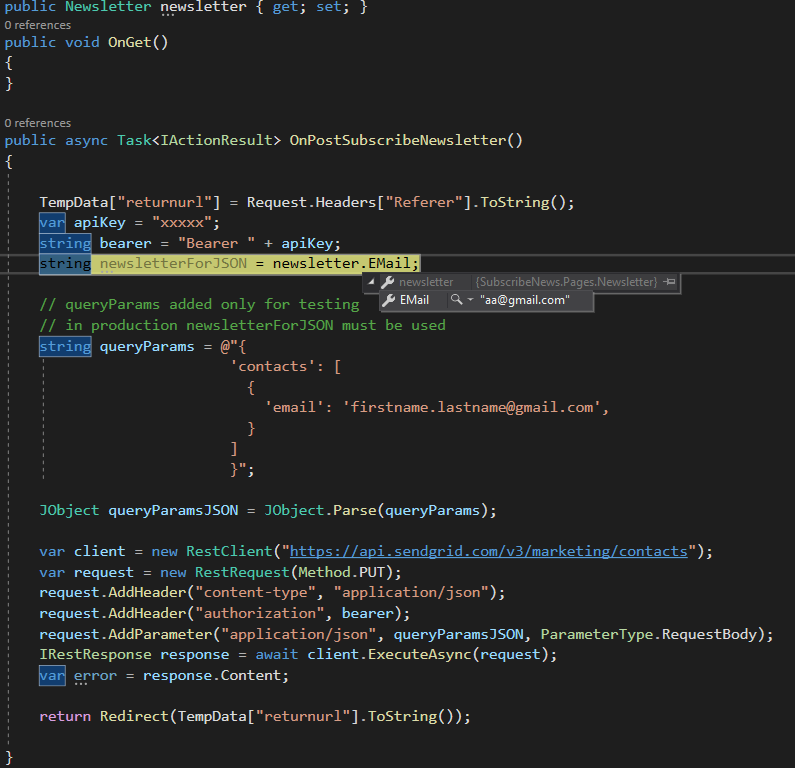Viewport: 795px width, 769px height.
Task: Click ParameterType.RequestBody argument
Action: pos(648,634)
